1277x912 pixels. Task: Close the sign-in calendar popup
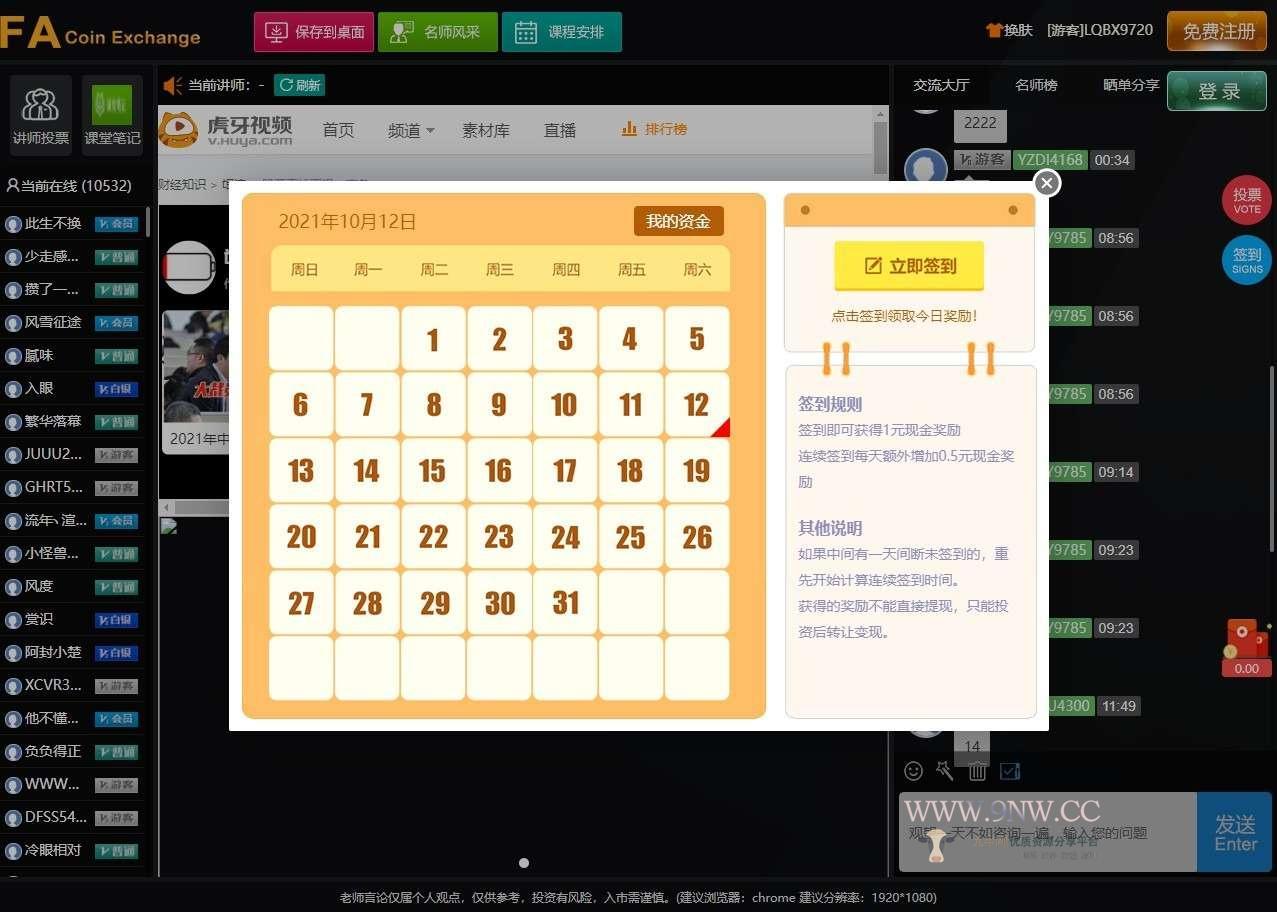[1046, 183]
